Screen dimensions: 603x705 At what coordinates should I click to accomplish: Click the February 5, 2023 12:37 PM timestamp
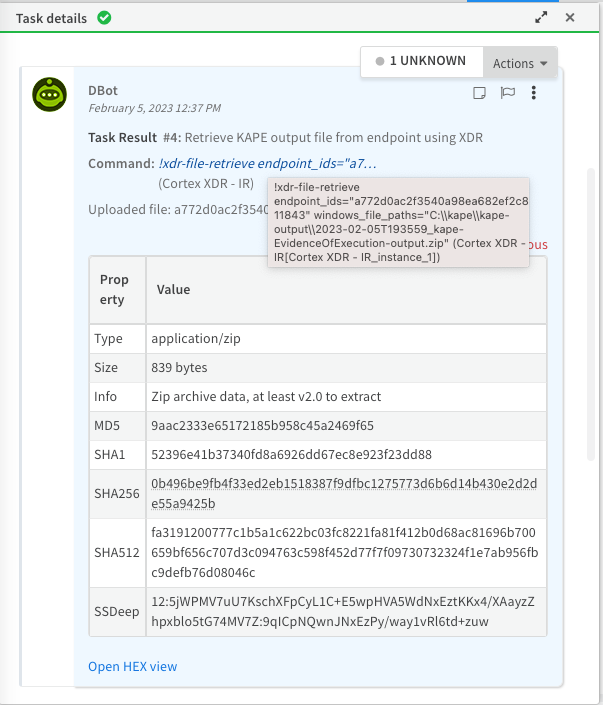point(154,108)
